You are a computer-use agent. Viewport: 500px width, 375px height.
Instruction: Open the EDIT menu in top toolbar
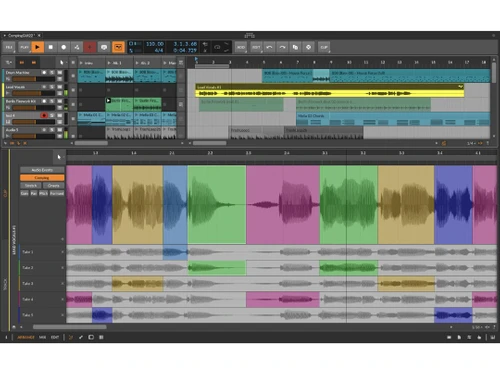(x=256, y=47)
